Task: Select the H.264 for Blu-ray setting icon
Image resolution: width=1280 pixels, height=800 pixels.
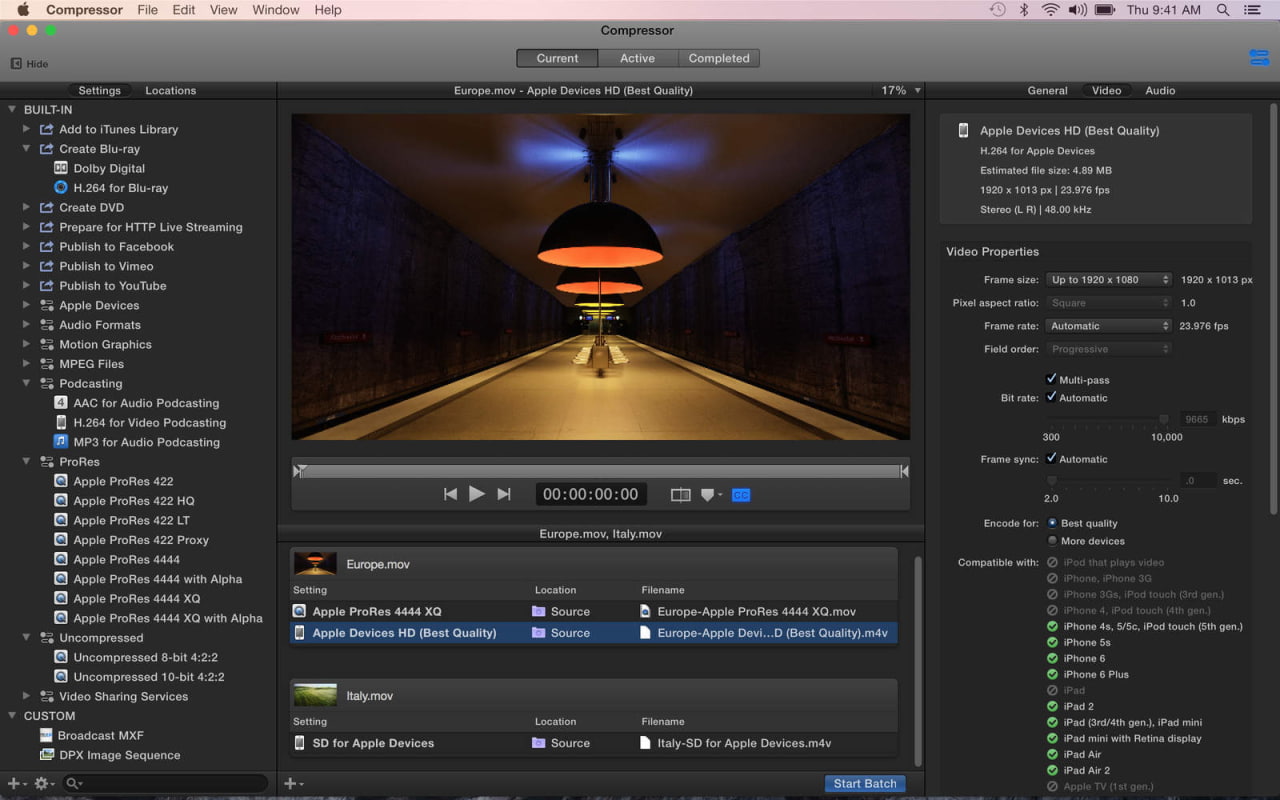Action: coord(61,188)
